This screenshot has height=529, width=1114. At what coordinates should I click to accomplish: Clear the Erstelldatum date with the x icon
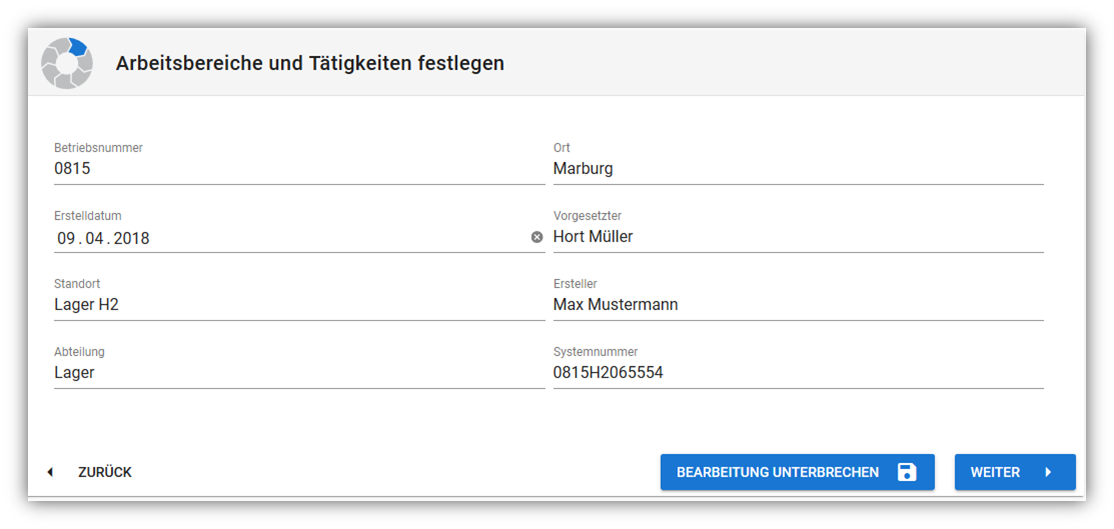[x=536, y=237]
